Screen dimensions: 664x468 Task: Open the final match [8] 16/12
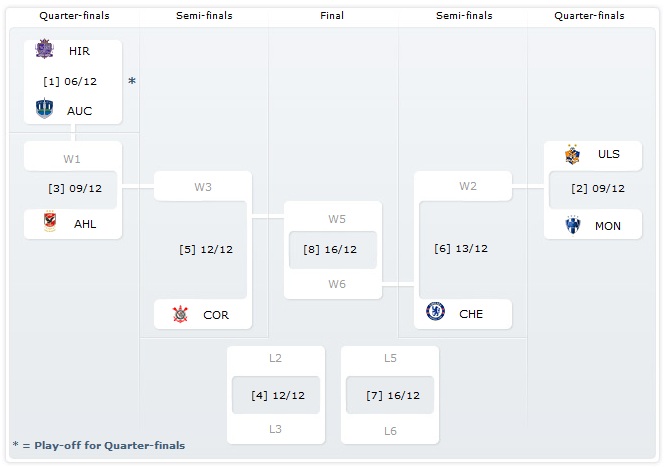[333, 249]
